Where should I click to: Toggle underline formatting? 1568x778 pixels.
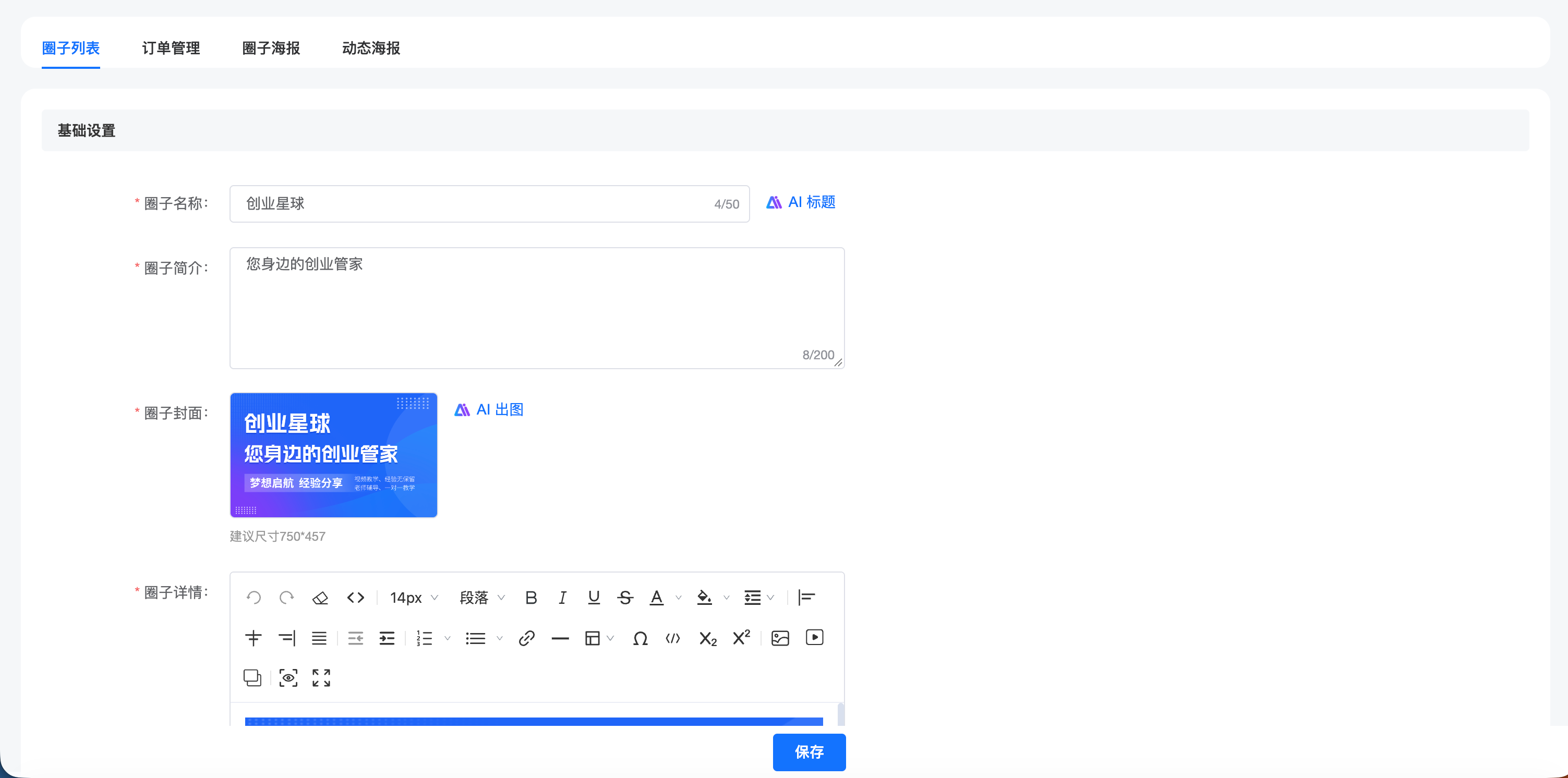pos(594,598)
